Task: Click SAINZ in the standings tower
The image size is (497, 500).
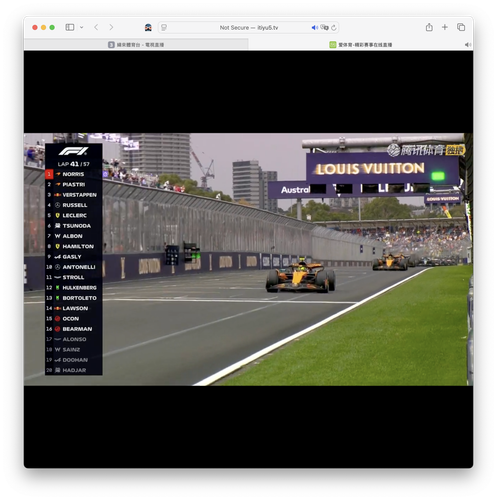Action: (x=71, y=350)
